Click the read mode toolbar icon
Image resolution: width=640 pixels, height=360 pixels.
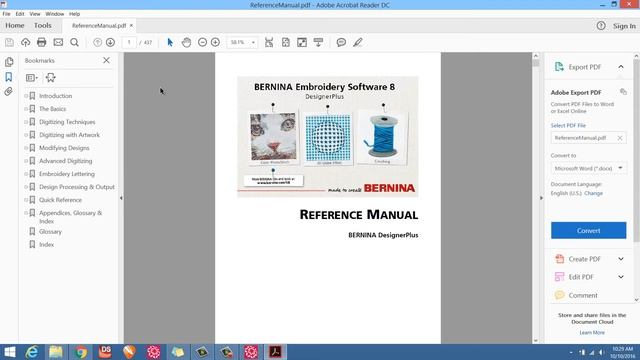pyautogui.click(x=318, y=42)
